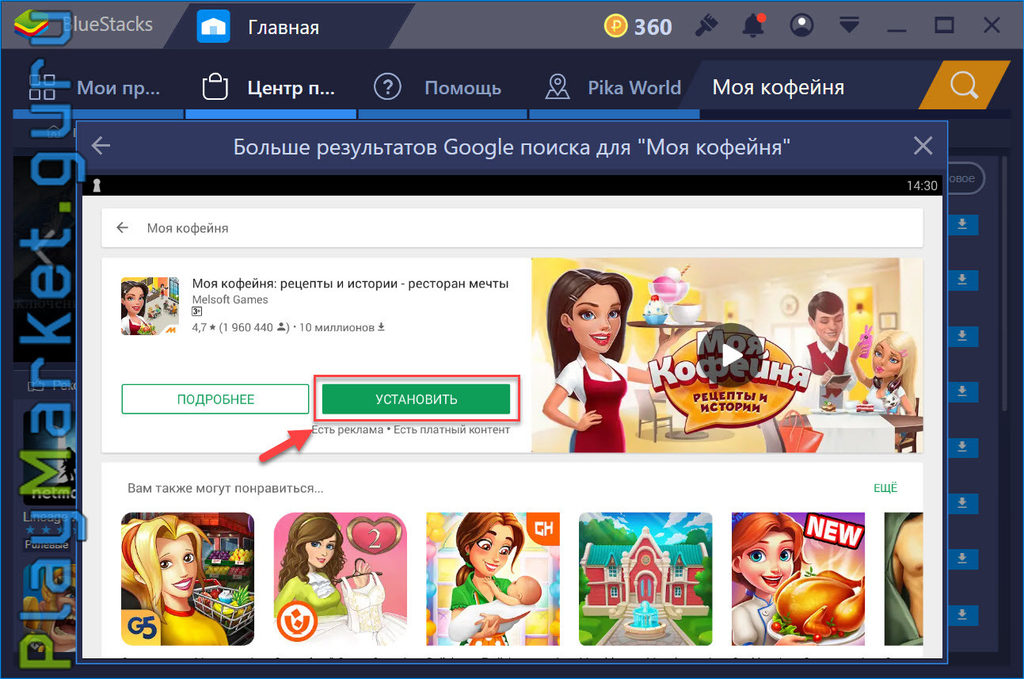The height and width of the screenshot is (679, 1024).
Task: Open the wedding dress game thumbnail with heart 2
Action: [x=340, y=579]
